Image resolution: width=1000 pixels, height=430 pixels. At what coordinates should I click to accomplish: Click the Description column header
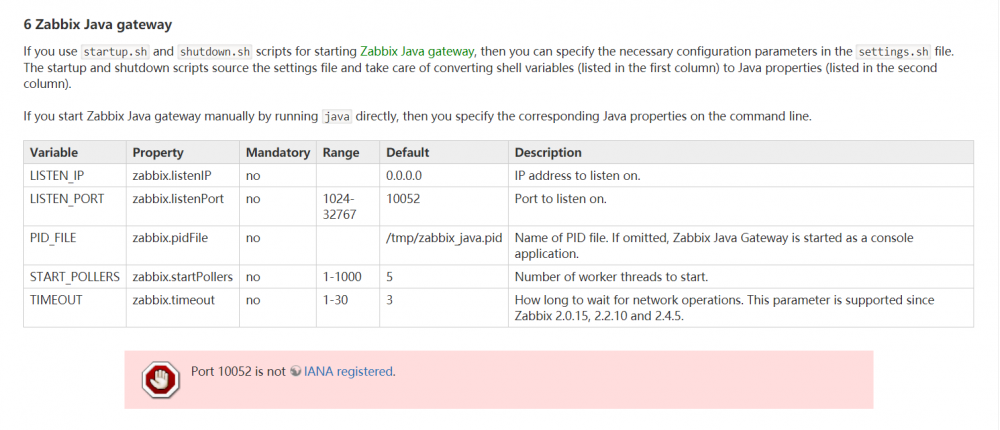tap(548, 153)
